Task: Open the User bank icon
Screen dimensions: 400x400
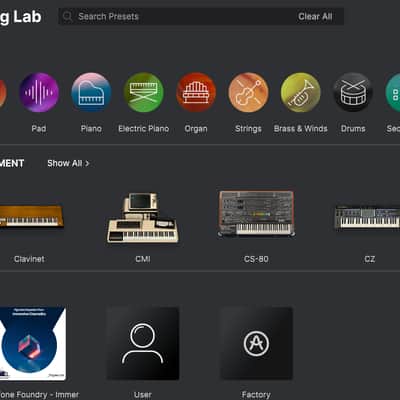Action: point(143,343)
